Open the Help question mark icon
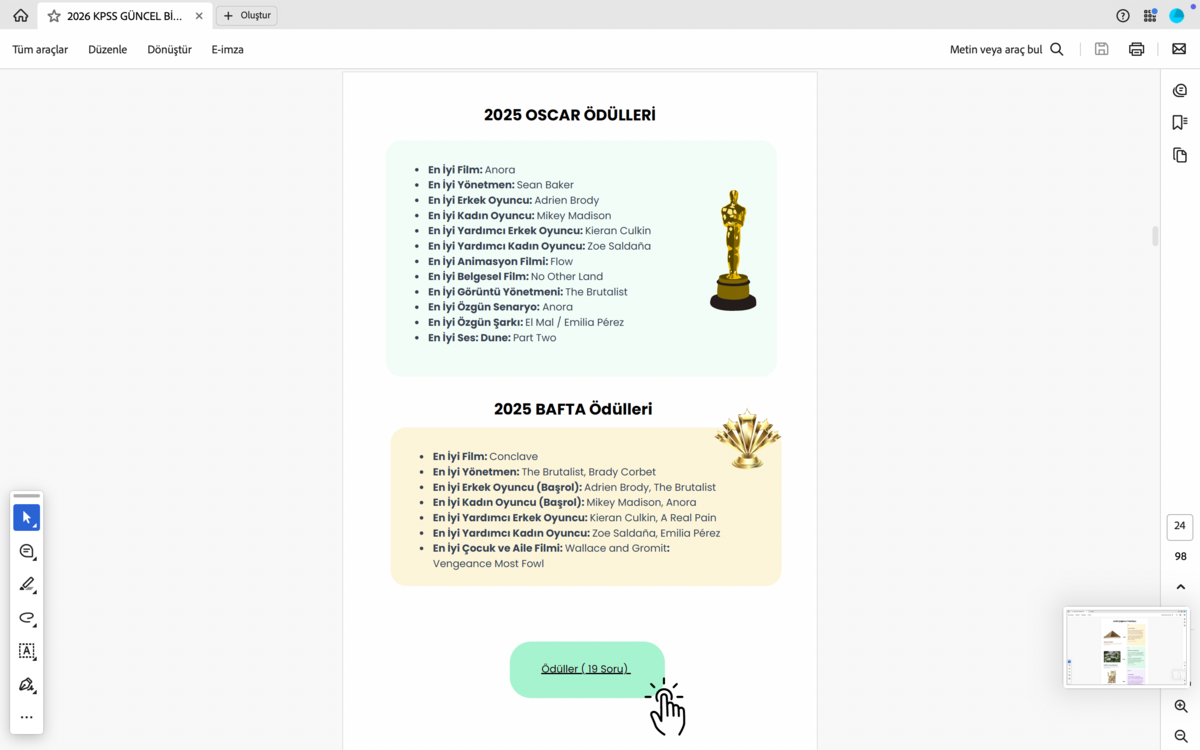 coord(1123,16)
